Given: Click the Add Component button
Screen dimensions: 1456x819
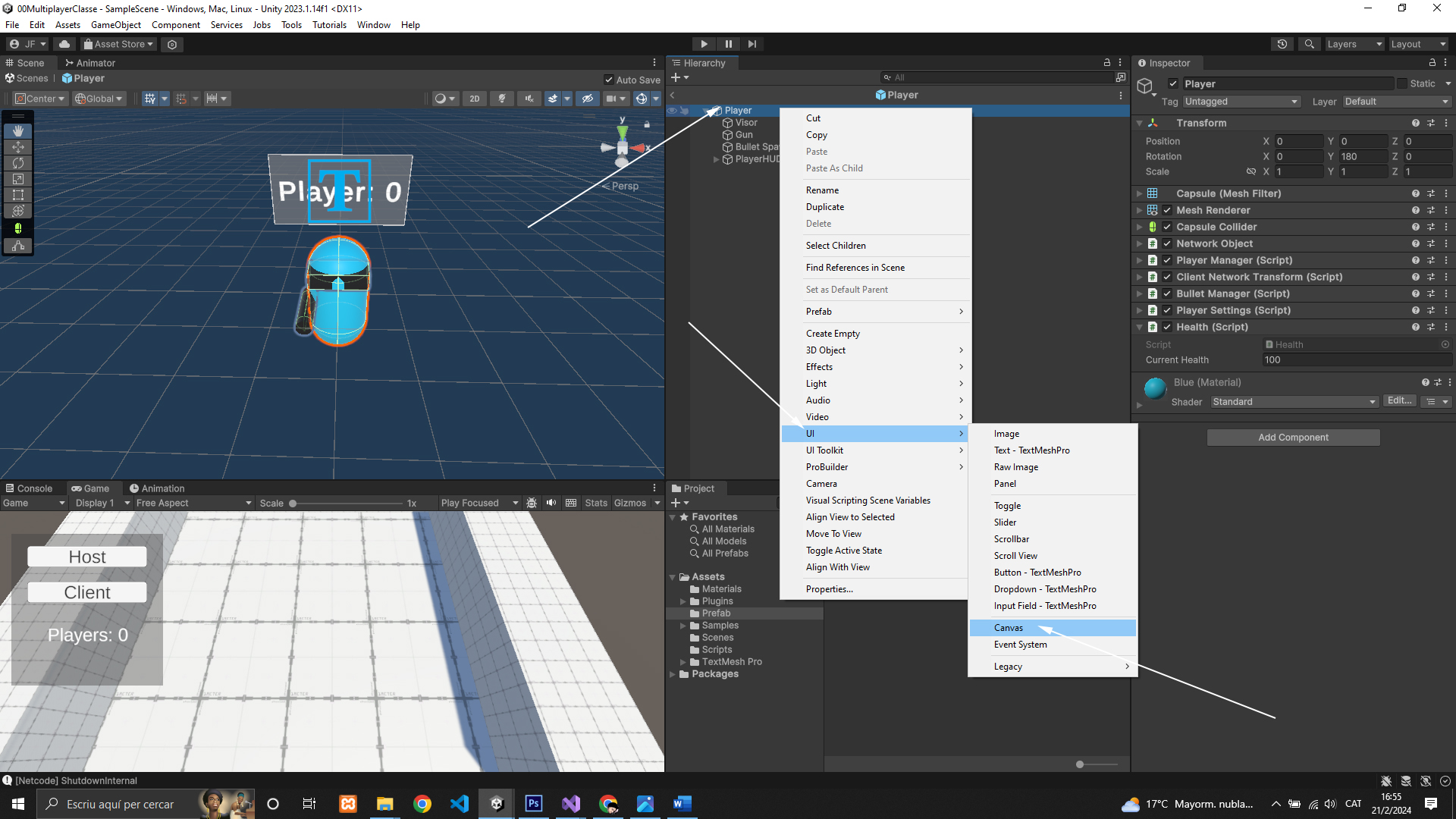Looking at the screenshot, I should click(x=1293, y=438).
